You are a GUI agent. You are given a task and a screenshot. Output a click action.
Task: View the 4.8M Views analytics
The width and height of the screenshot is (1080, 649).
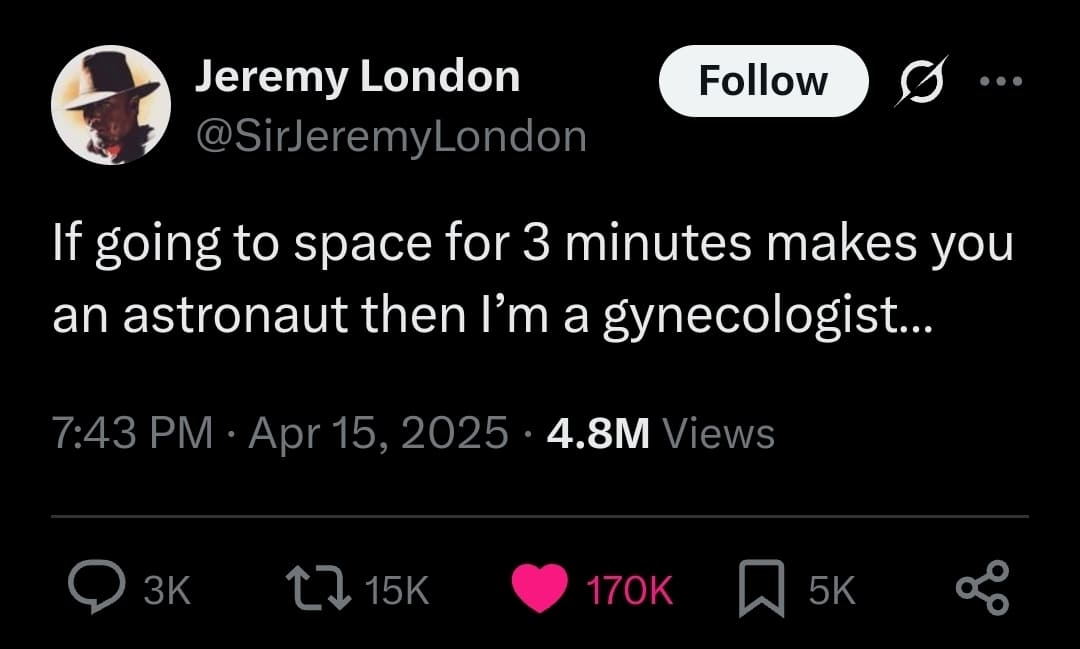point(662,433)
